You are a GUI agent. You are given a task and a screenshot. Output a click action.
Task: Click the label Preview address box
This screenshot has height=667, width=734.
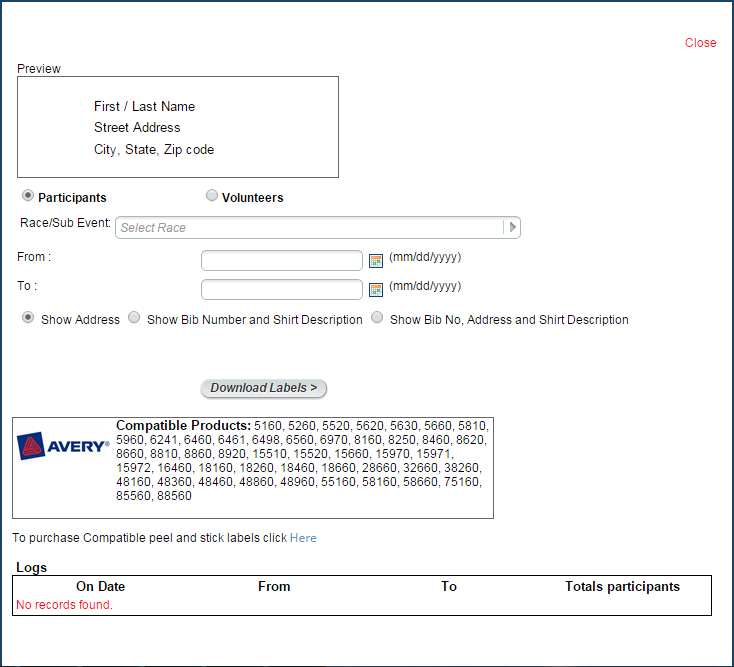coord(178,128)
